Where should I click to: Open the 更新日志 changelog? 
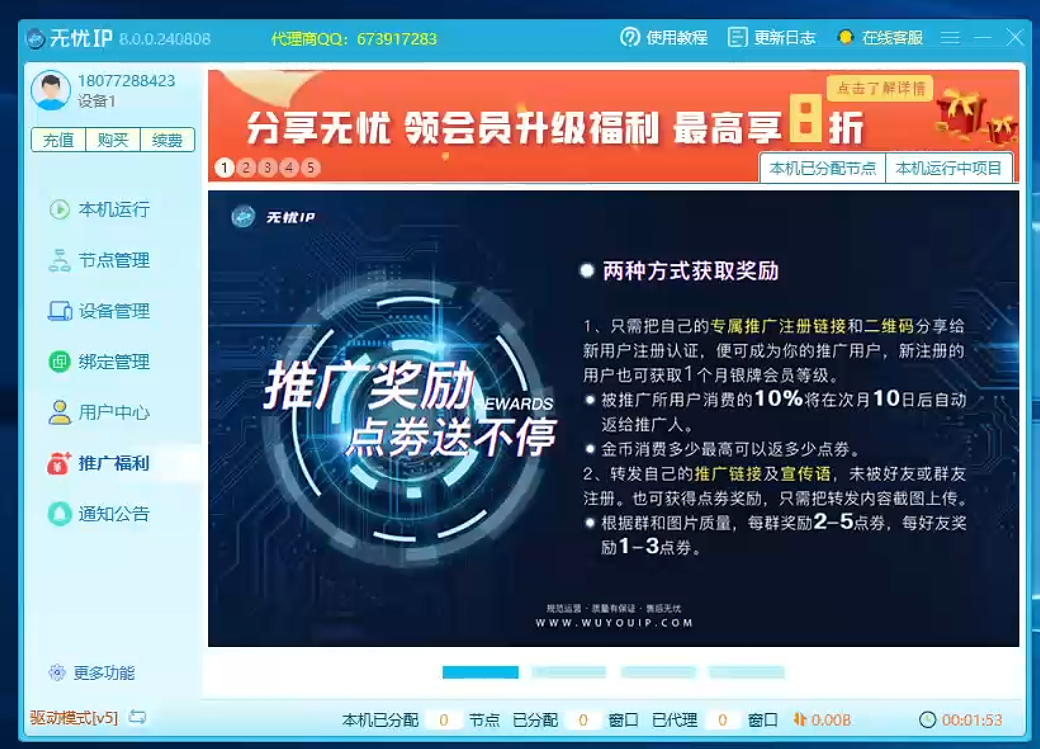(771, 38)
